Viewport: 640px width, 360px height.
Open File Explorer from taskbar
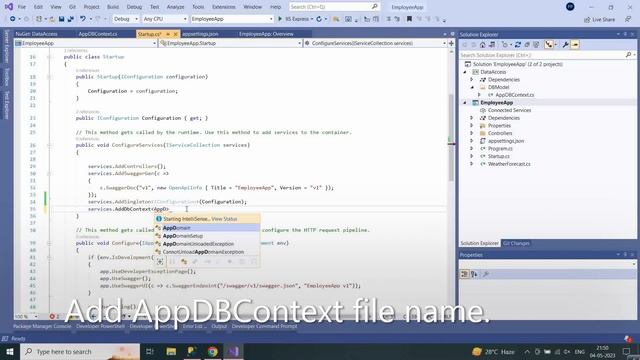[x=171, y=351]
